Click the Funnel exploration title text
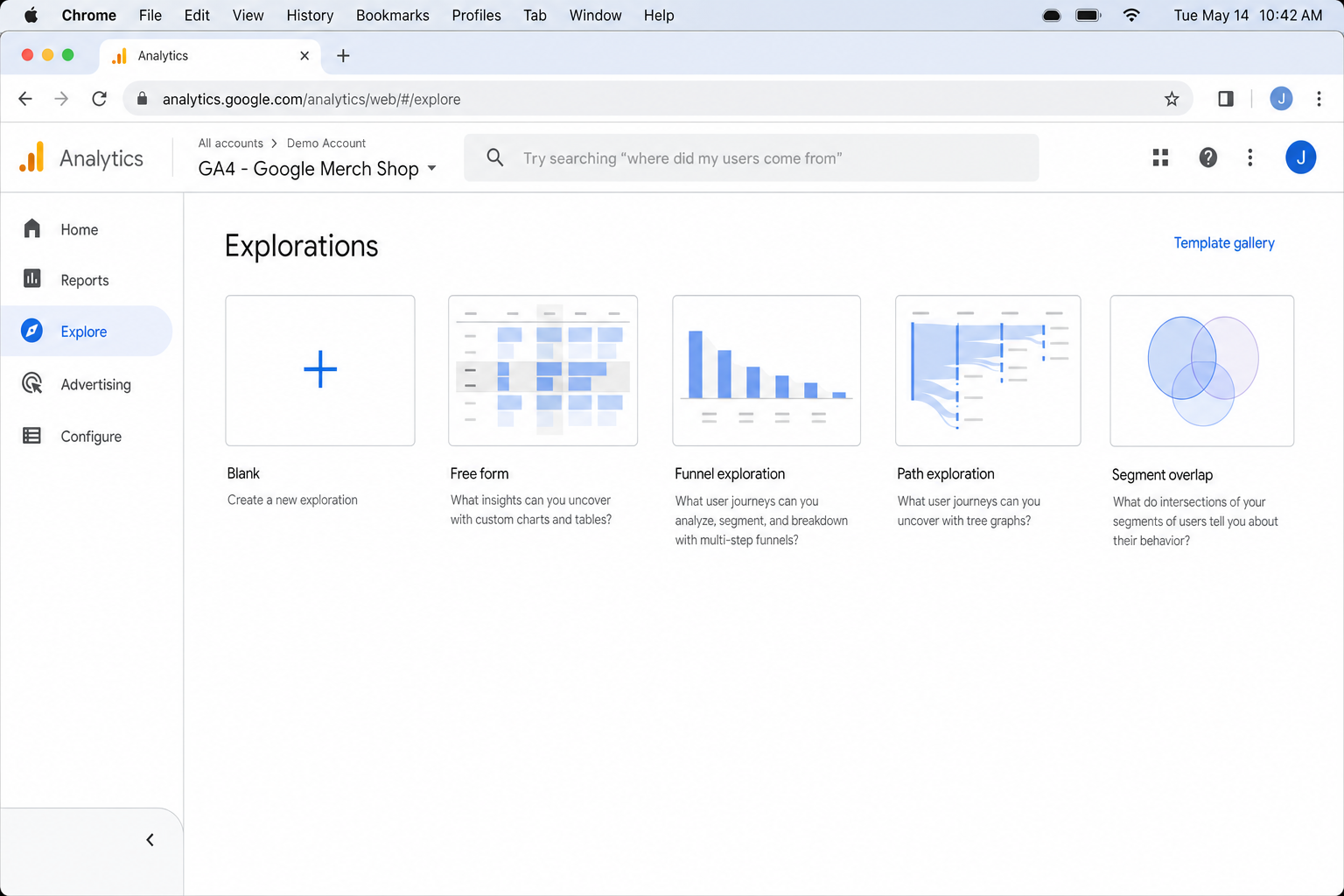This screenshot has height=896, width=1344. [730, 473]
